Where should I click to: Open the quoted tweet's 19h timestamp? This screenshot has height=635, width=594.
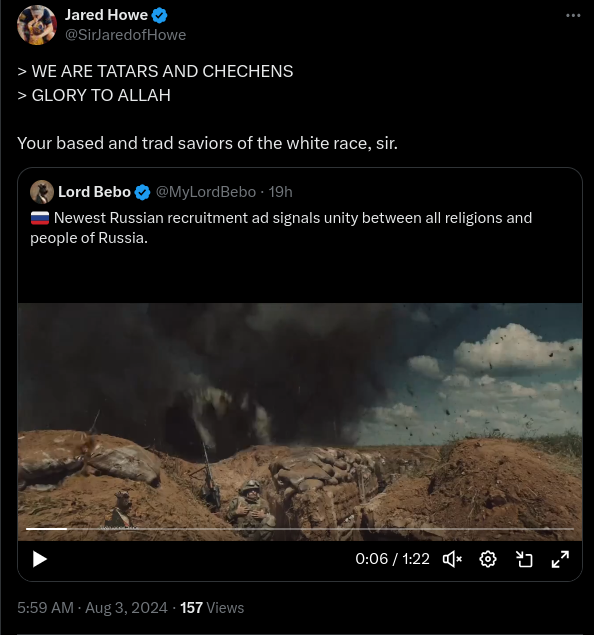(x=280, y=192)
